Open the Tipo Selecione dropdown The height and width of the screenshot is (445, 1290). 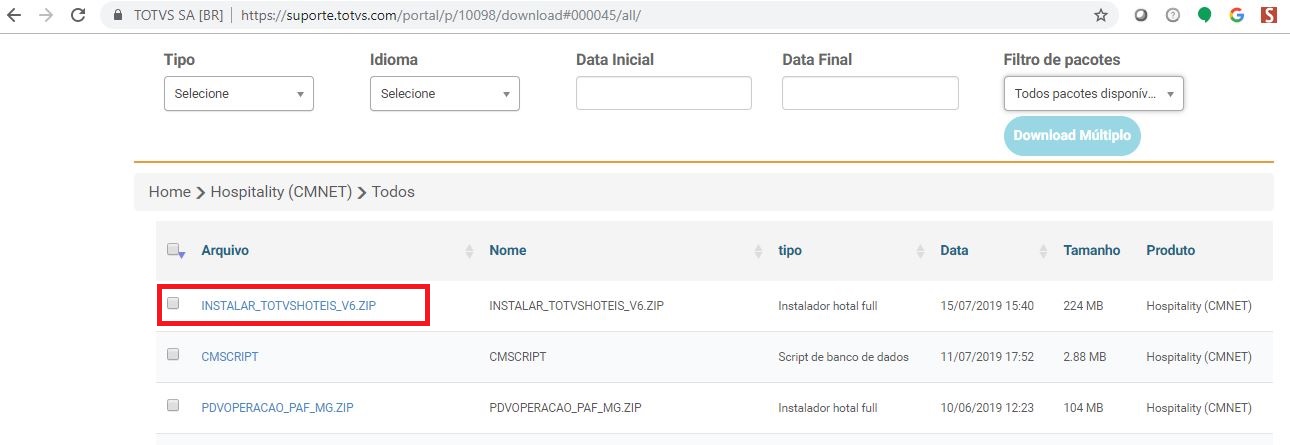click(239, 93)
